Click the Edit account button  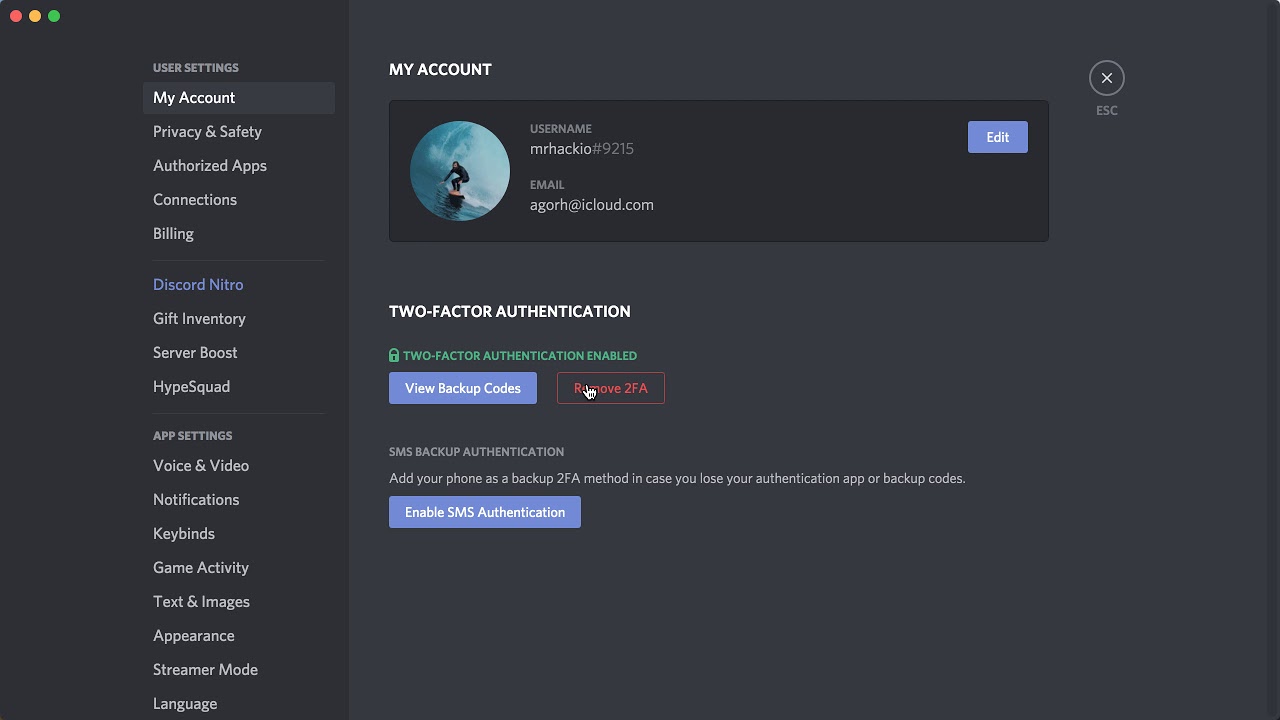[997, 137]
